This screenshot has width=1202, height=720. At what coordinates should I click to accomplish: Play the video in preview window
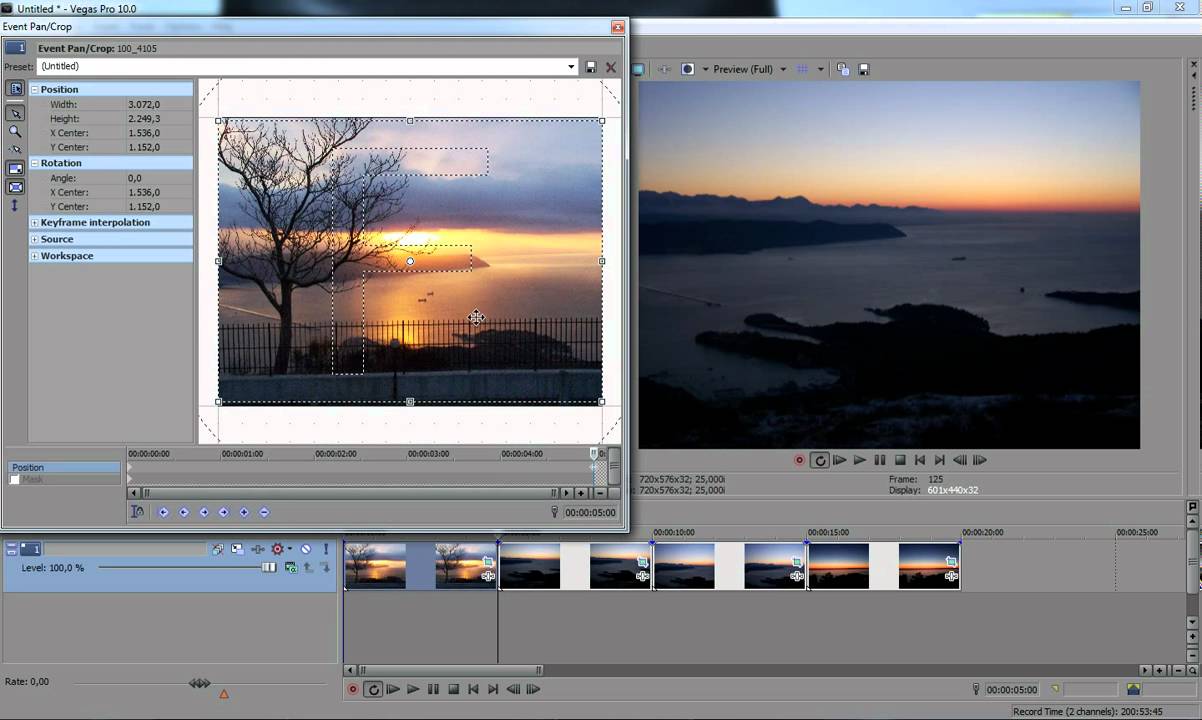(859, 460)
